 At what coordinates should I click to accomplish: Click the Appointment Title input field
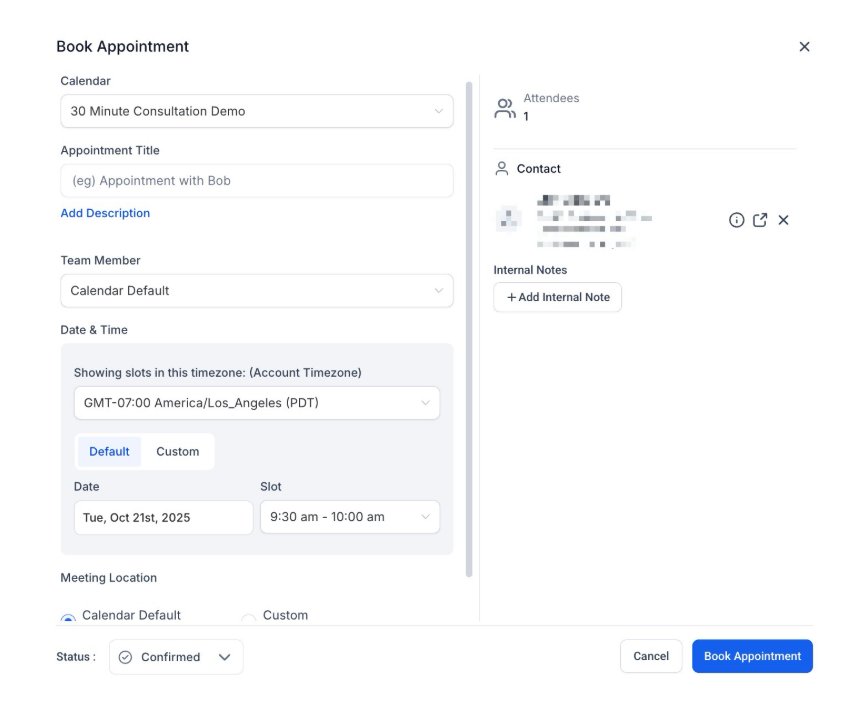coord(256,181)
